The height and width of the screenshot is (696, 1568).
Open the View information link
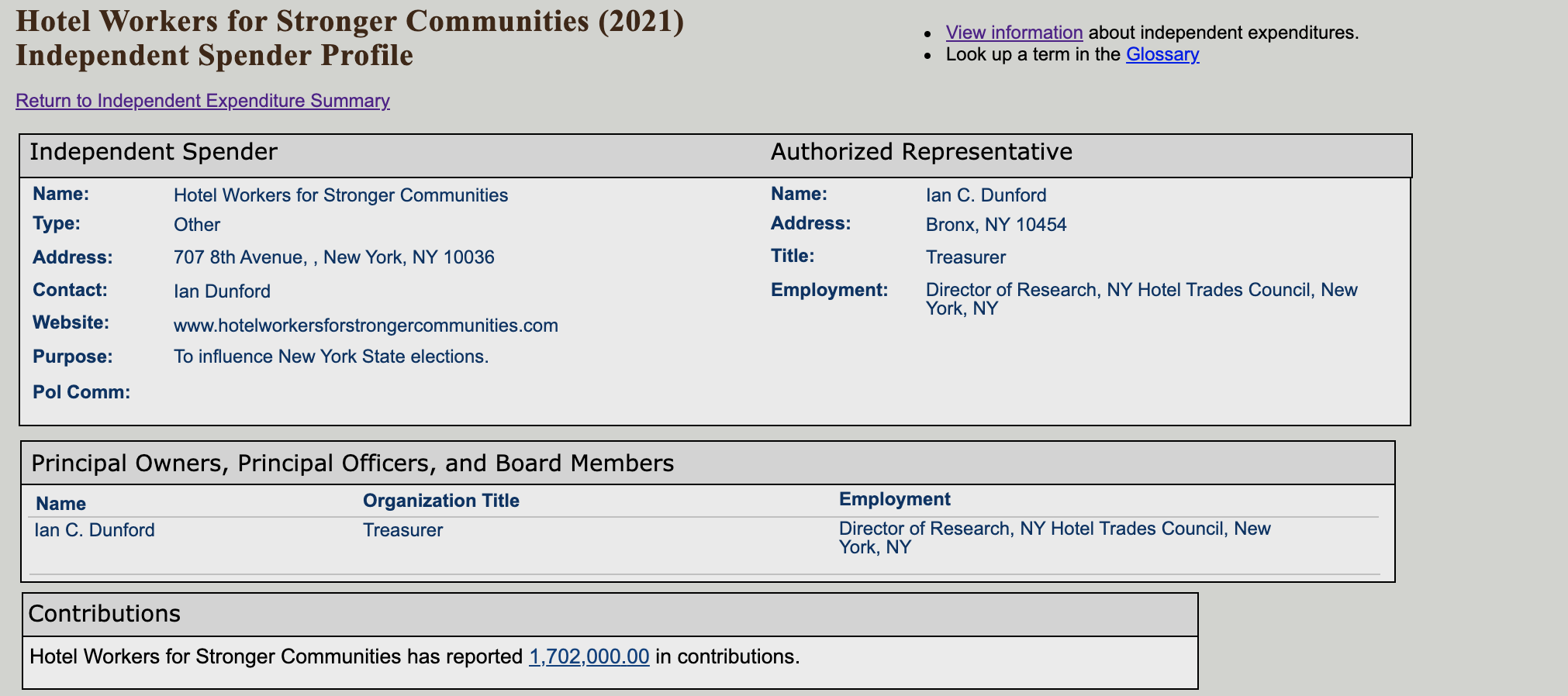pos(1014,33)
